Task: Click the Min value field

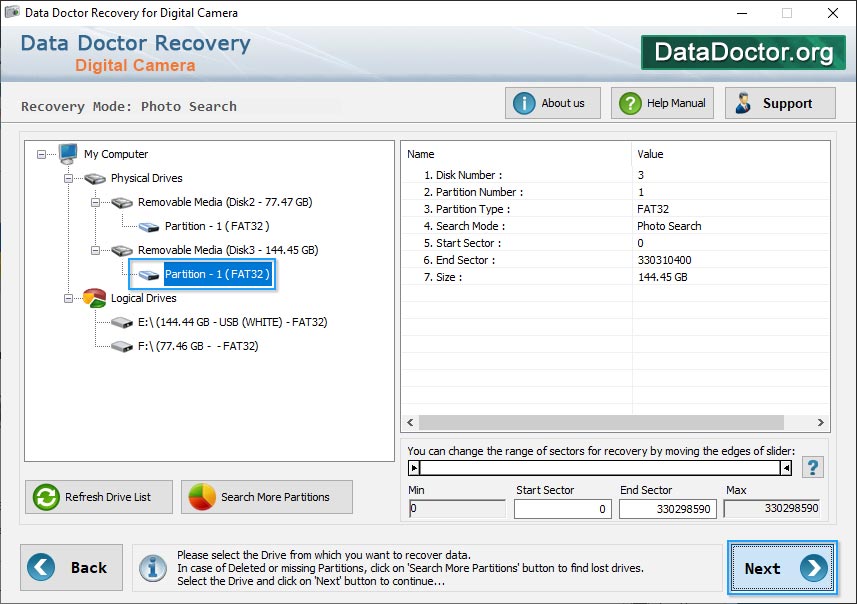Action: point(457,508)
